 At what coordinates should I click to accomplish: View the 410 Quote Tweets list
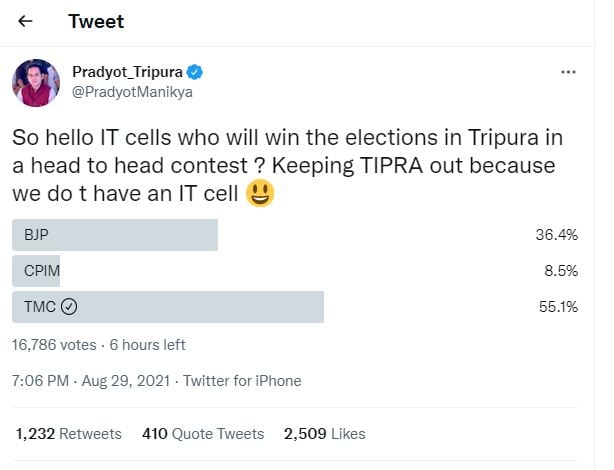(x=203, y=434)
